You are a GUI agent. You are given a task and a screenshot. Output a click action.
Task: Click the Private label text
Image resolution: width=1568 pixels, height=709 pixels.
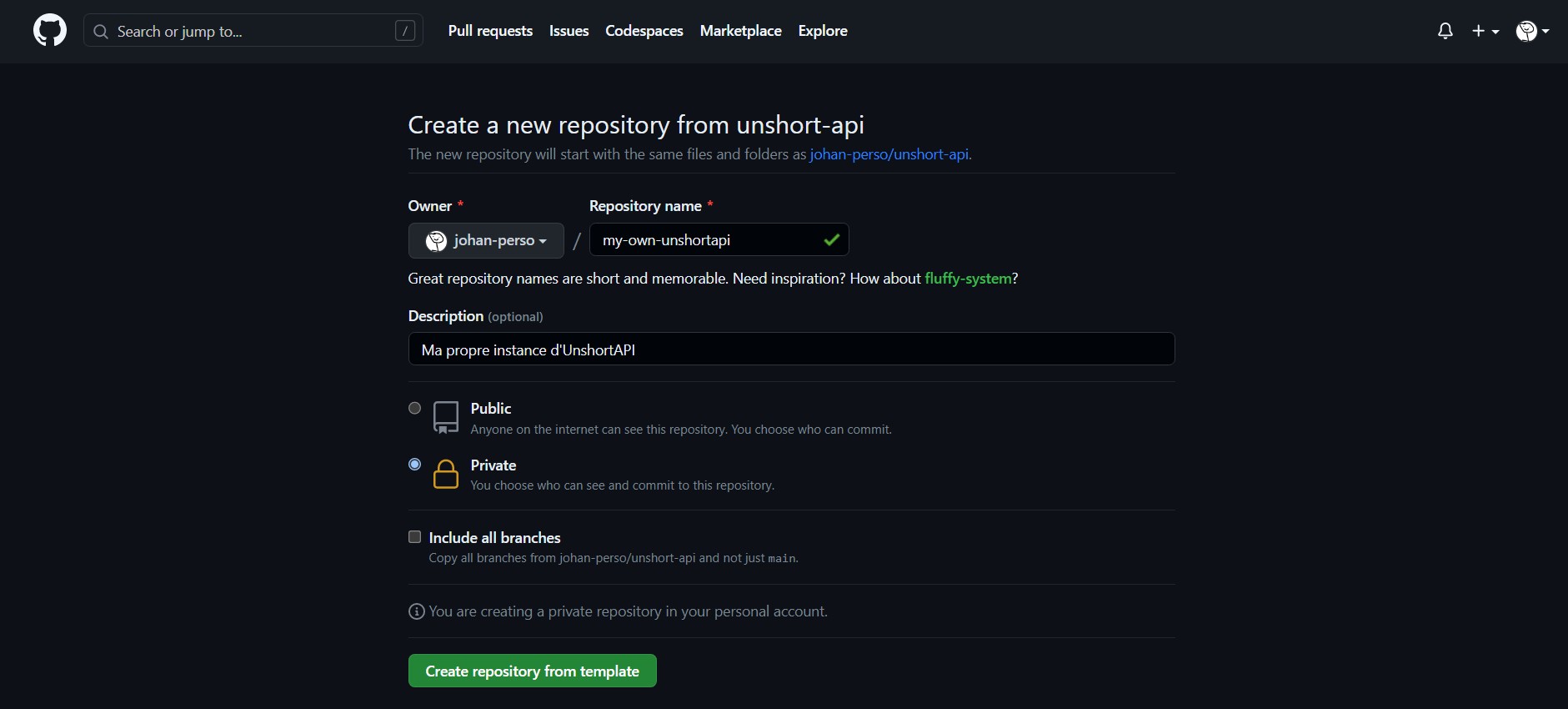(493, 465)
